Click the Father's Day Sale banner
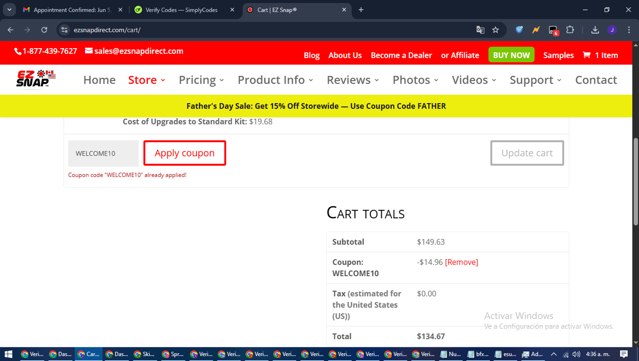 pos(316,106)
